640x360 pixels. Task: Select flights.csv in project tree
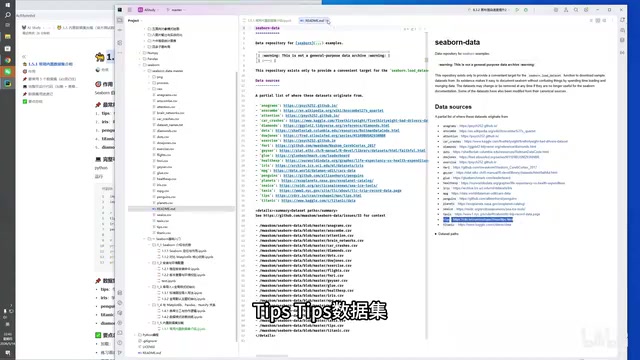pyautogui.click(x=164, y=155)
